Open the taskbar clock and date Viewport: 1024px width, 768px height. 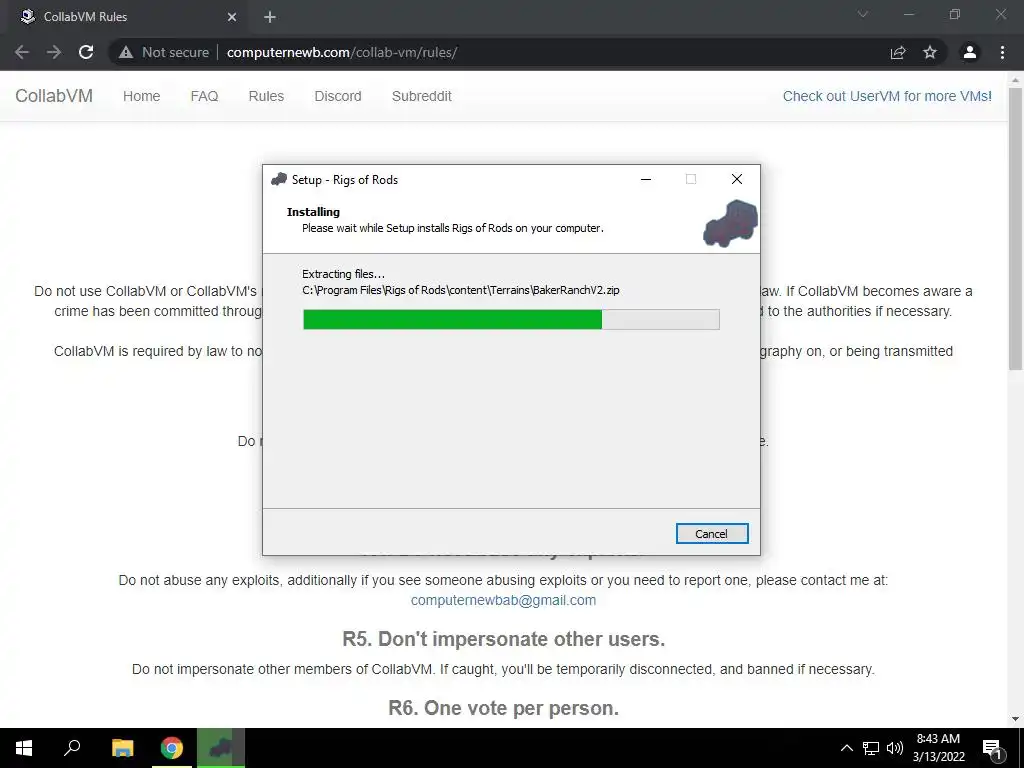tap(938, 748)
